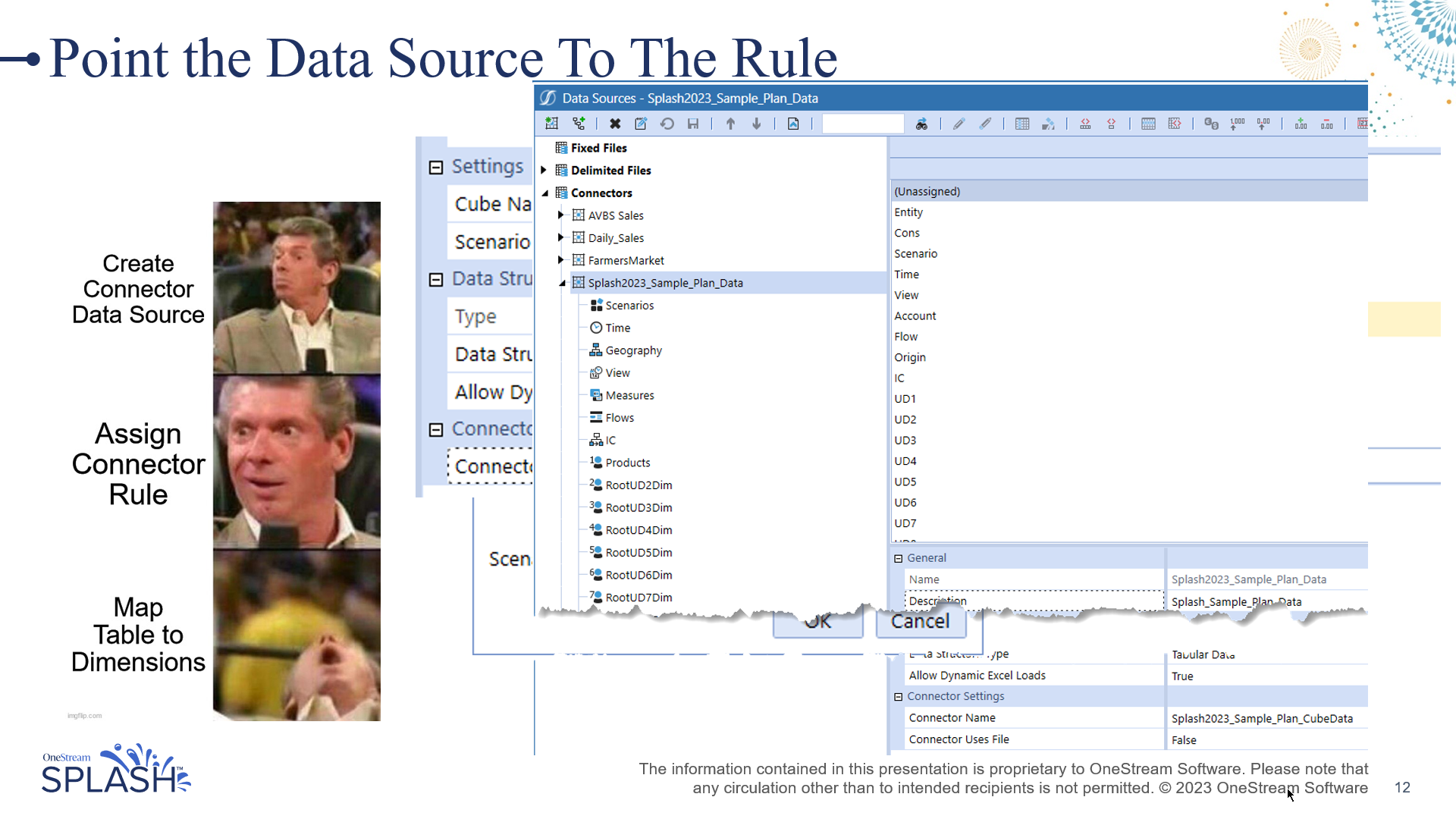1456x819 pixels.
Task: Collapse the Settings section in dialog
Action: (x=436, y=168)
